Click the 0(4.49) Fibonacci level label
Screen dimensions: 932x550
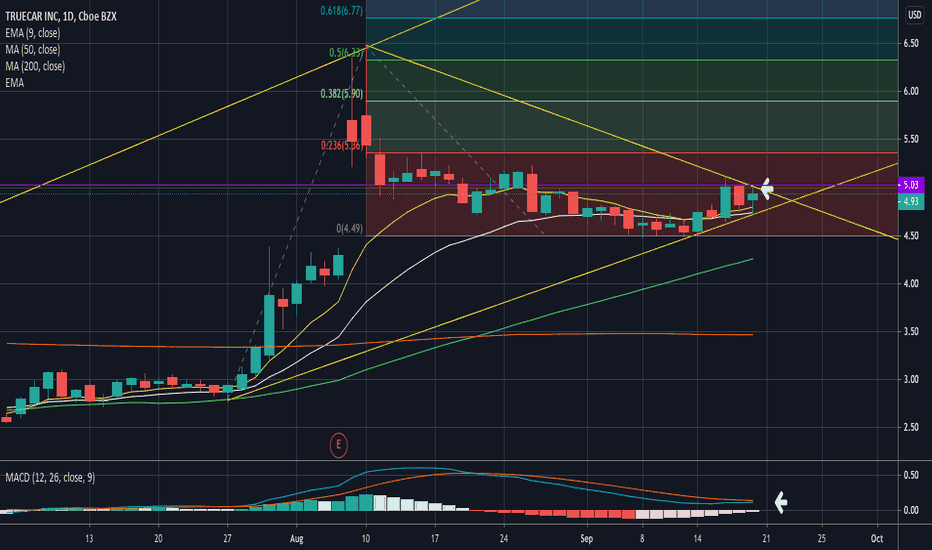[350, 228]
